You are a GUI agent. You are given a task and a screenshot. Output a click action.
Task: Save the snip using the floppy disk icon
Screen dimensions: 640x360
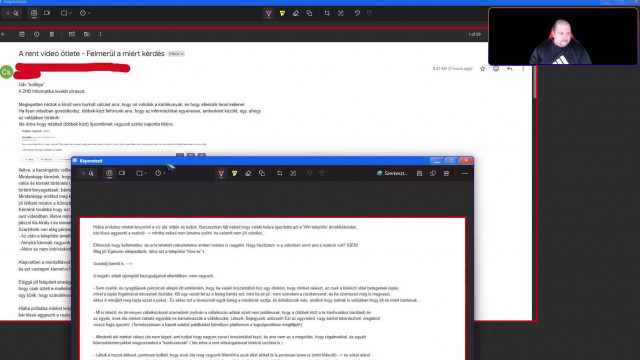point(419,173)
